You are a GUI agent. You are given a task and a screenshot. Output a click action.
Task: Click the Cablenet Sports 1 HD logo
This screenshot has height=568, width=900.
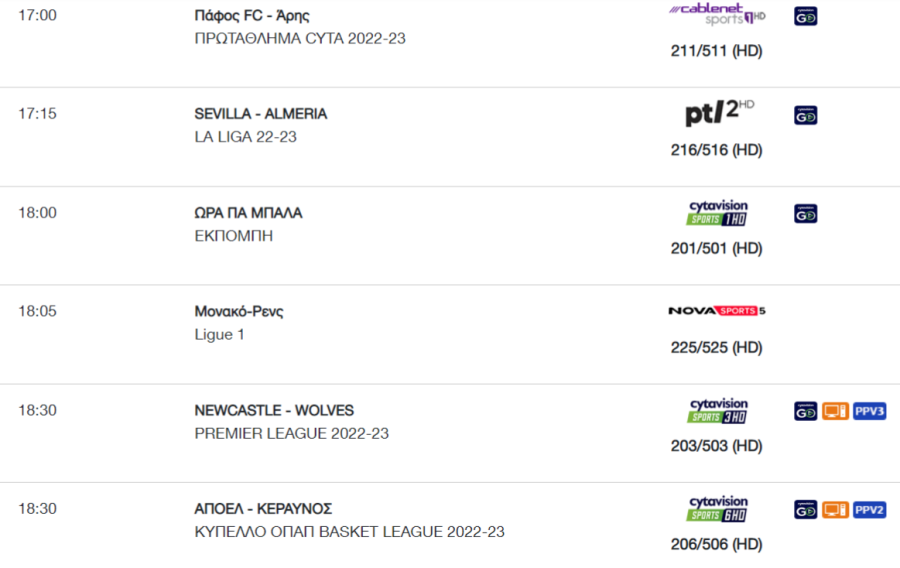tap(717, 14)
